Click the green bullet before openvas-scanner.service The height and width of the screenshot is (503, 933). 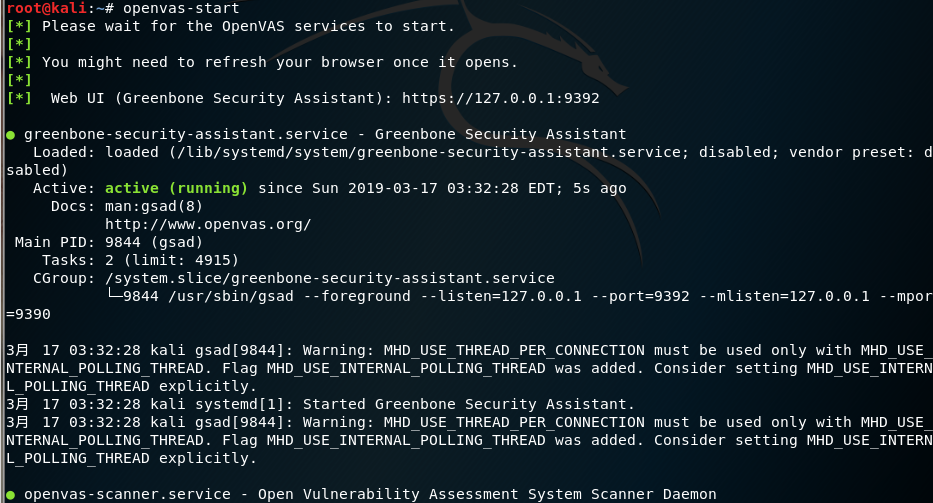10,494
